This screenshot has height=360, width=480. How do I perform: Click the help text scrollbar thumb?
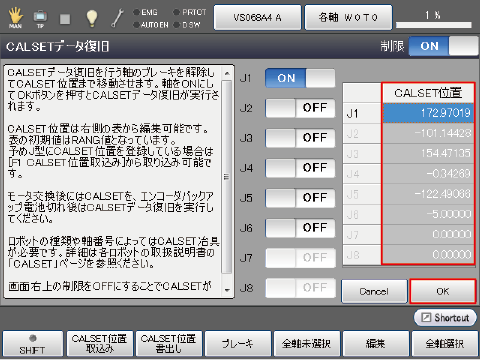coord(227,177)
